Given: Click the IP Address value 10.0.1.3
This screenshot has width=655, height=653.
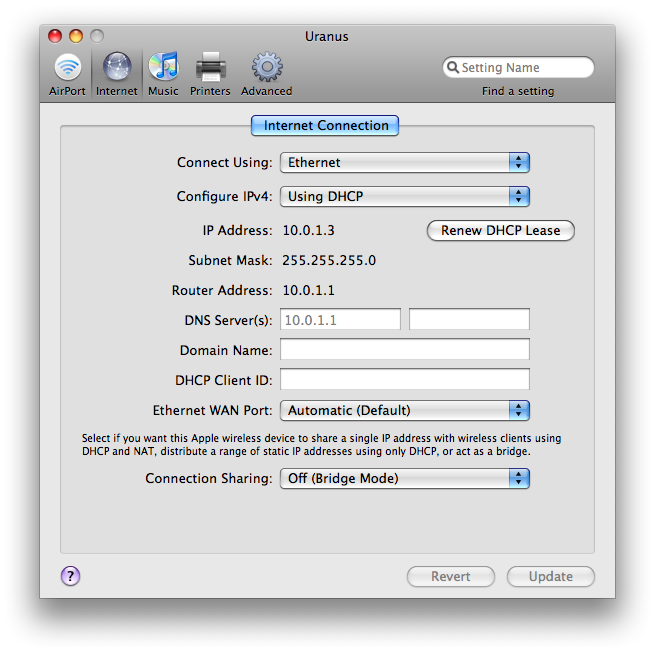Looking at the screenshot, I should (x=309, y=231).
